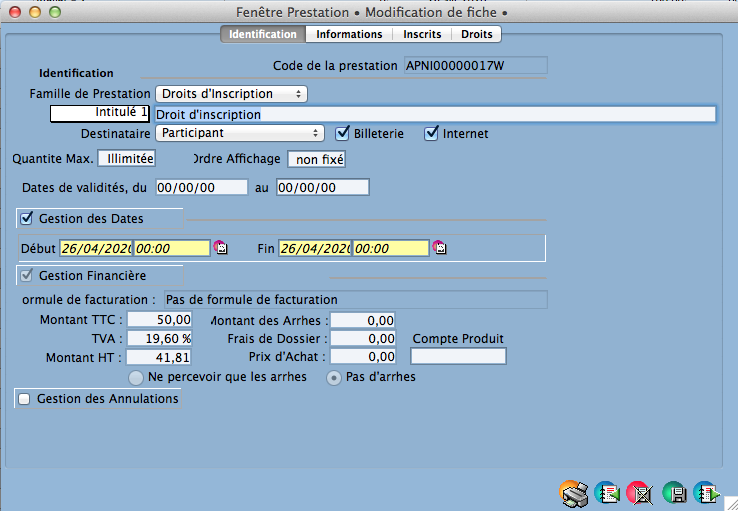Click the Formule de facturation field
Screen dimensions: 738x511
[356, 300]
